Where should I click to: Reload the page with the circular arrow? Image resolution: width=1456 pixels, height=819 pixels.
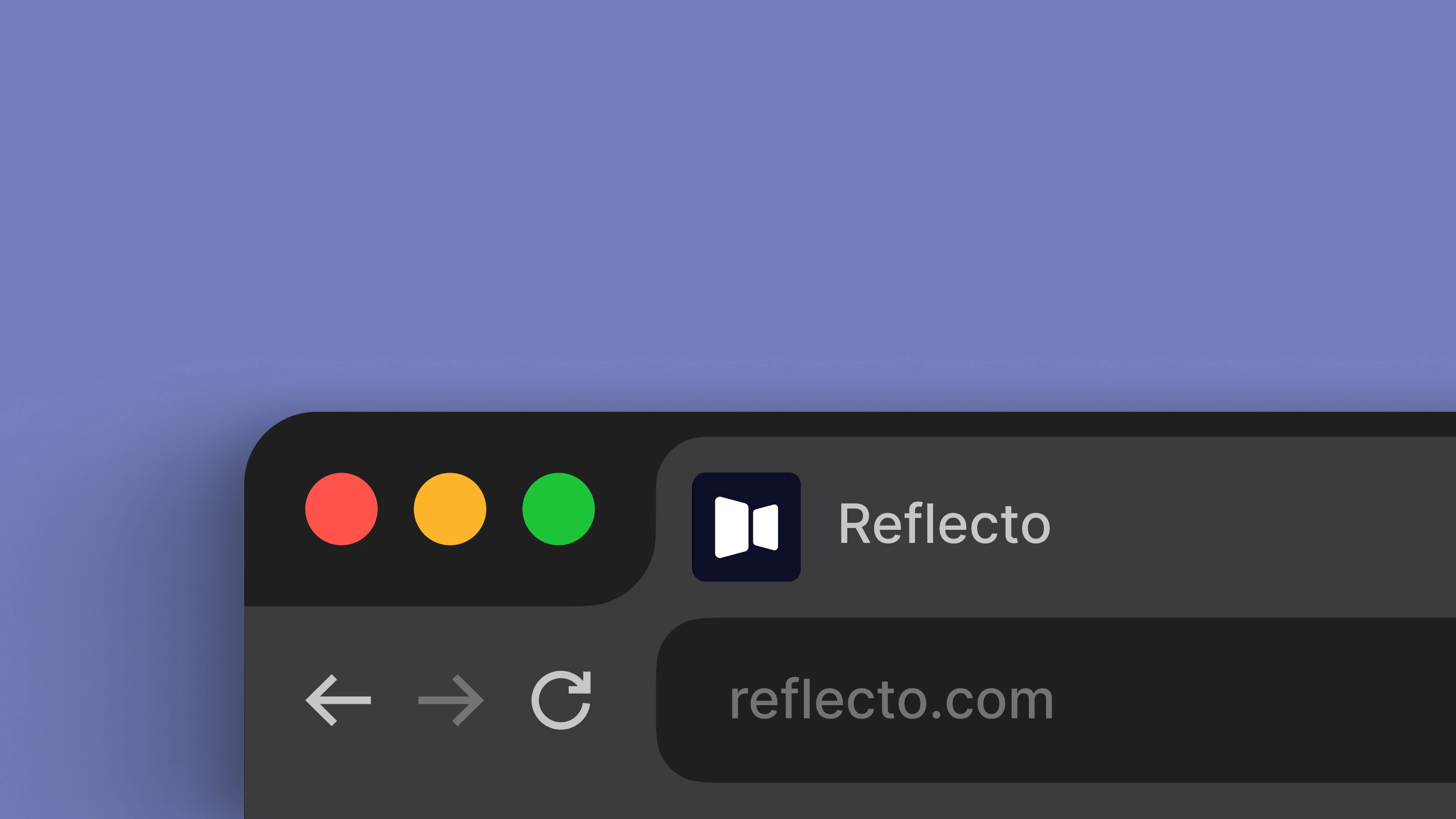pyautogui.click(x=561, y=700)
